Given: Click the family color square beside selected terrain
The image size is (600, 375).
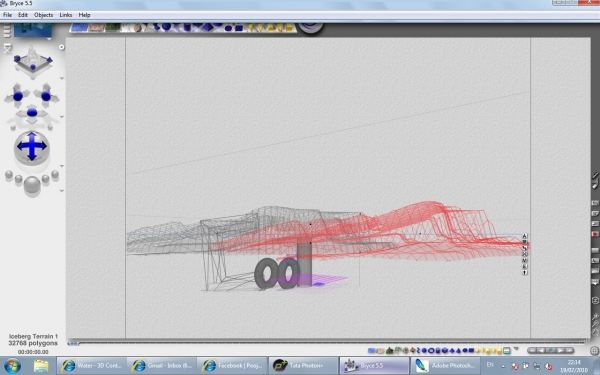Looking at the screenshot, I should coord(525,242).
